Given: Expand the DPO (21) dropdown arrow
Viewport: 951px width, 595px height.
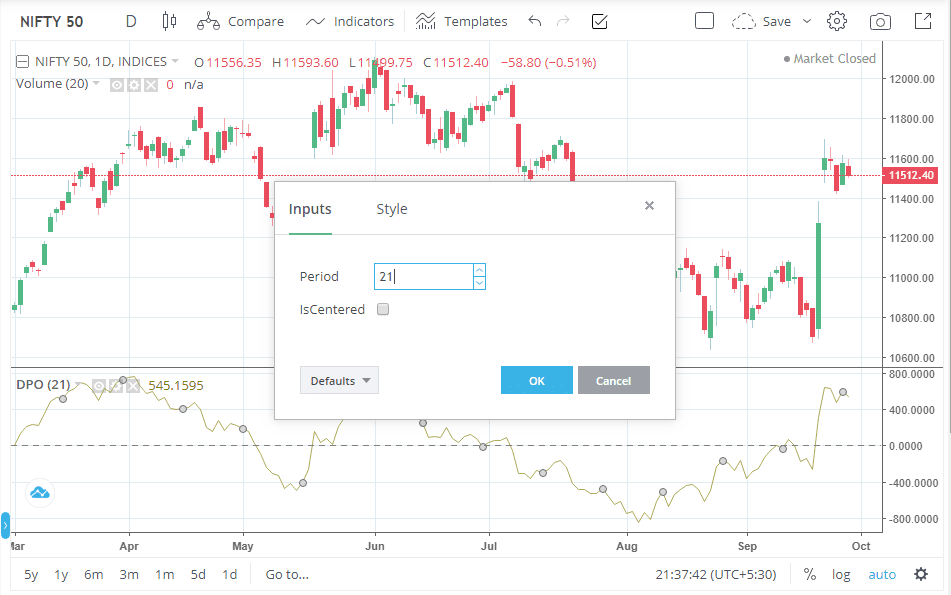Looking at the screenshot, I should pos(79,385).
